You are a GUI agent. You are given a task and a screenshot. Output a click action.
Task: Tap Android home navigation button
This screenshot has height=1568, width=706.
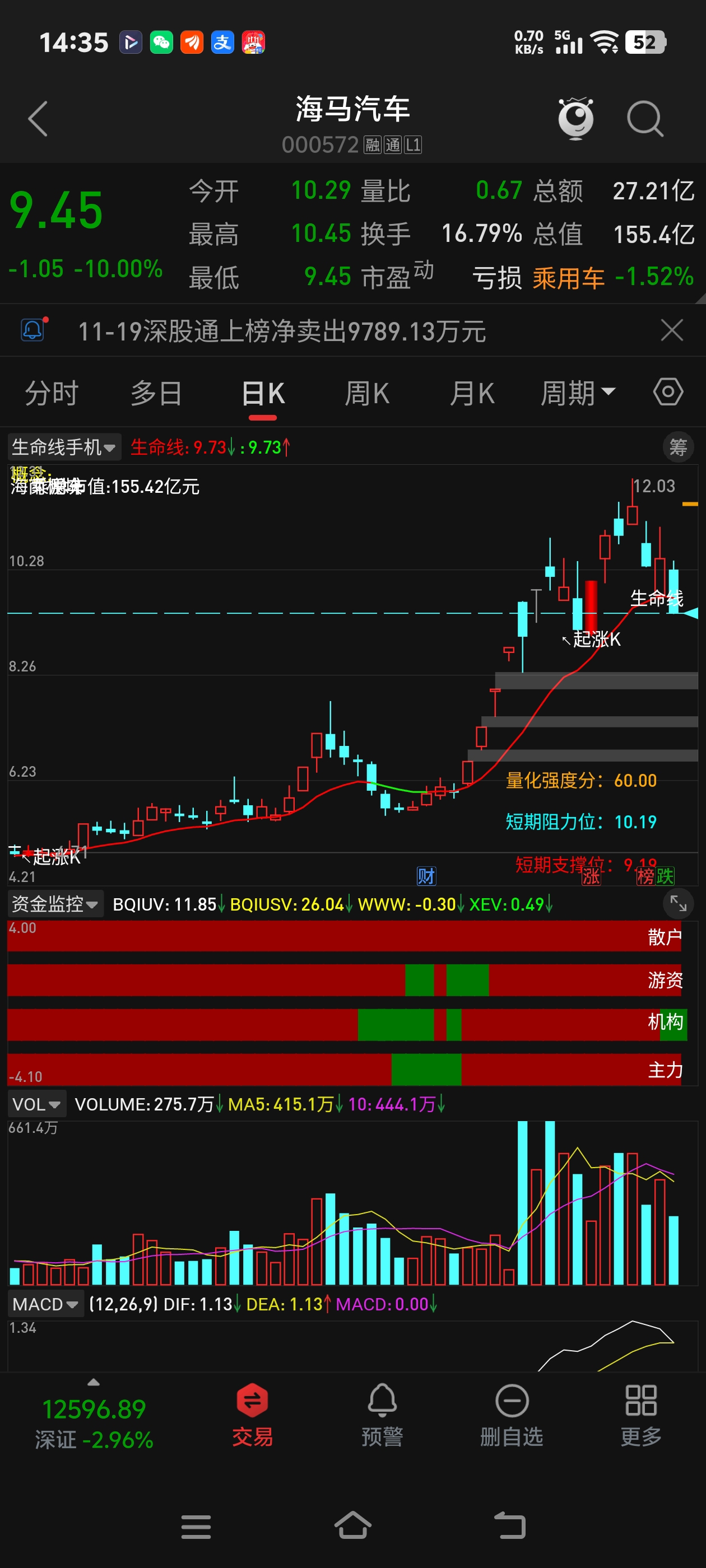pos(354,1525)
